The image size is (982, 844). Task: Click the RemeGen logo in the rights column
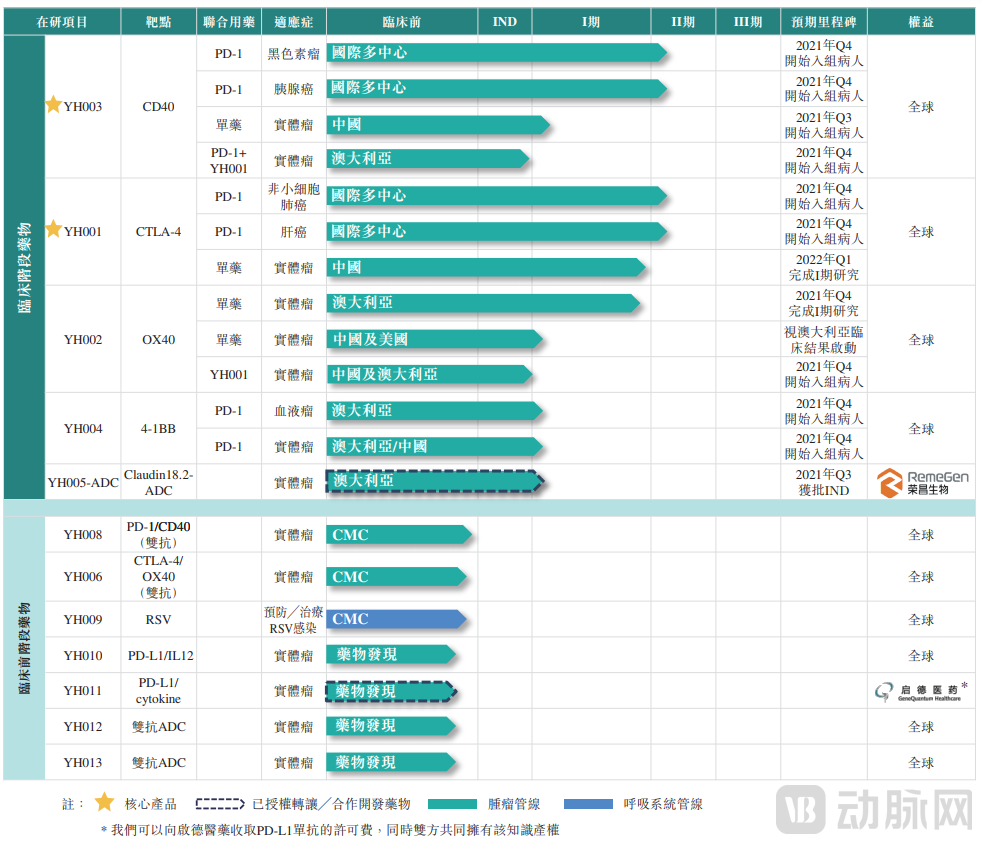pos(922,483)
